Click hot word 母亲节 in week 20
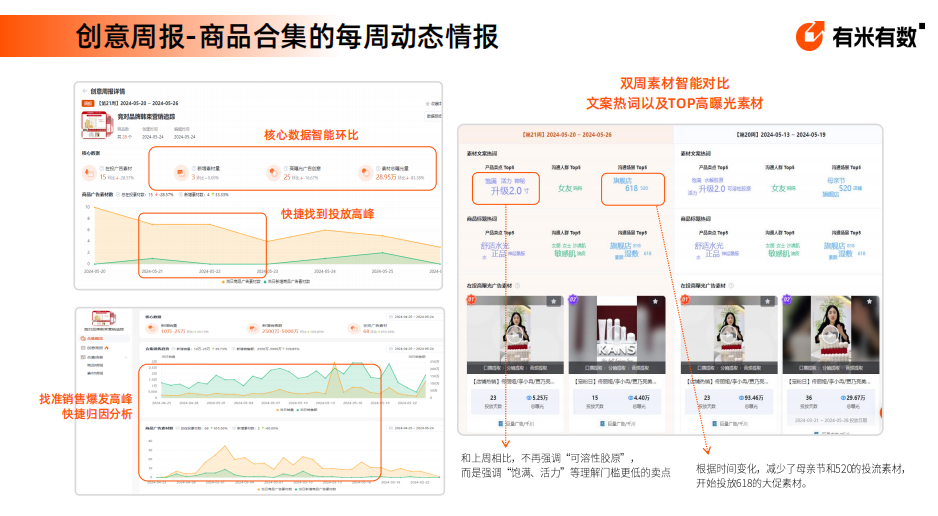Viewport: 938px width, 516px height. click(836, 180)
